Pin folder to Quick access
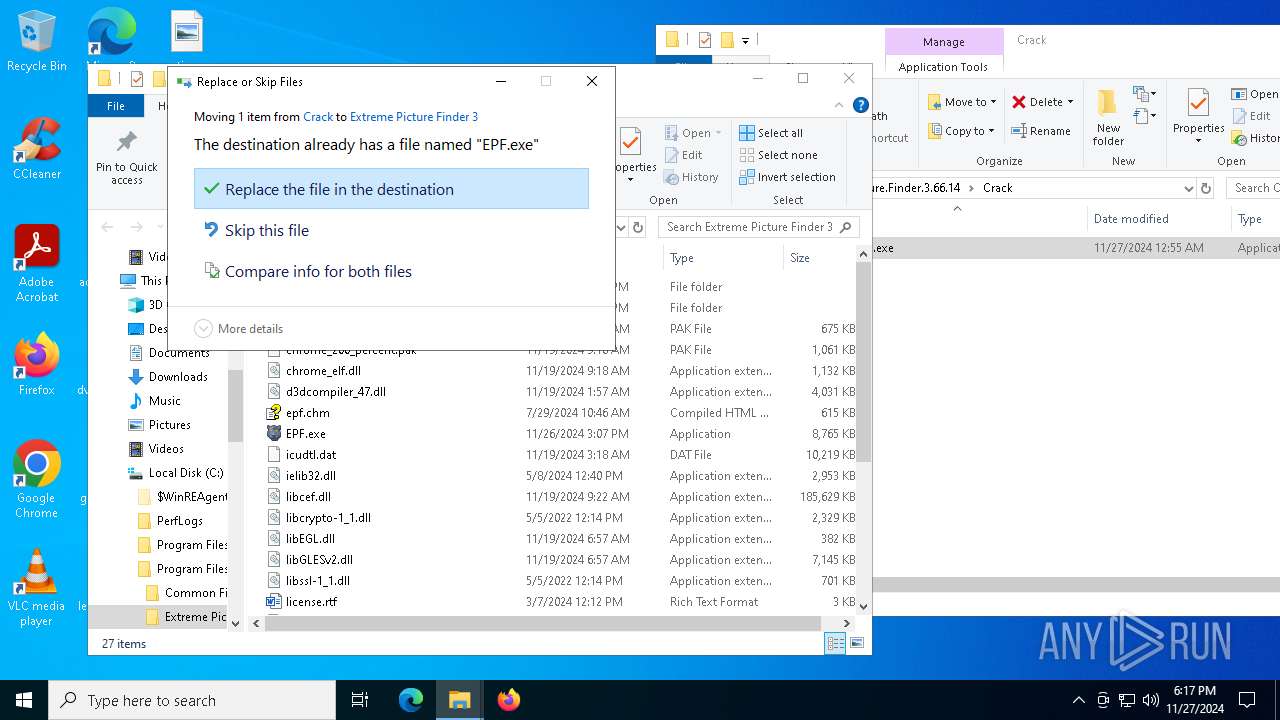1280x720 pixels. 127,158
